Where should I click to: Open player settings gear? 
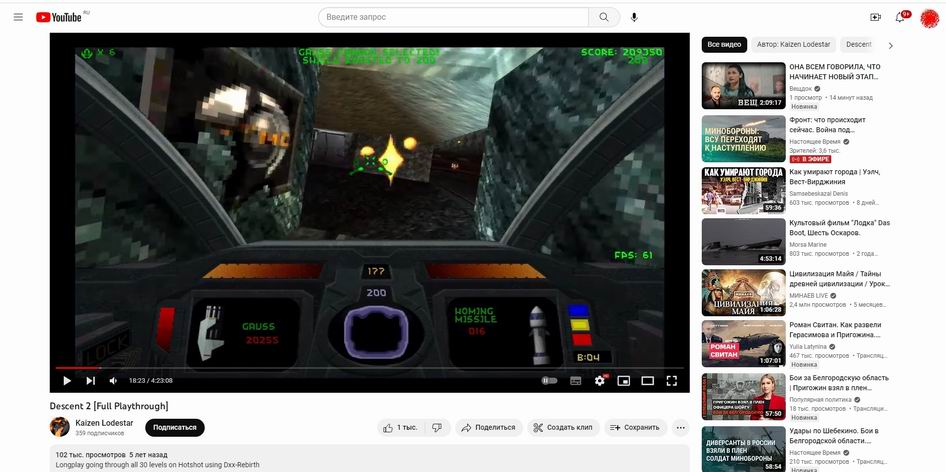click(x=600, y=381)
